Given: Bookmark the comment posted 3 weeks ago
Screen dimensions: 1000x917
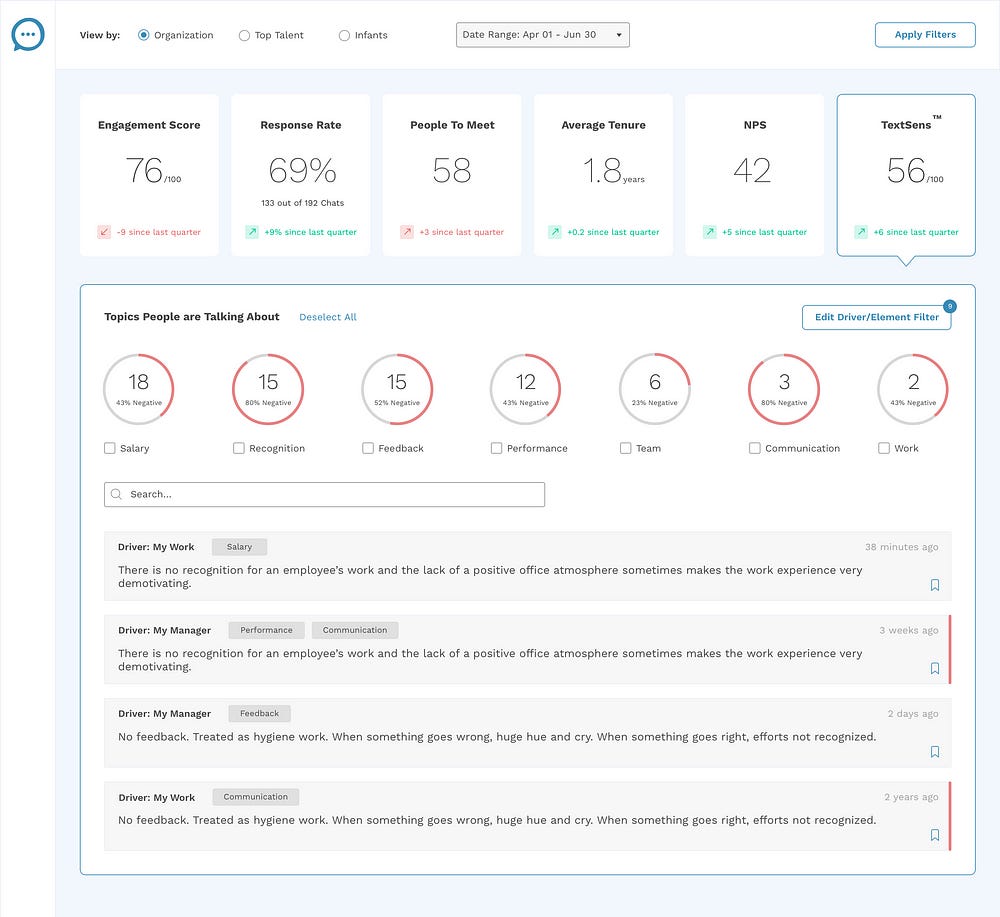Looking at the screenshot, I should click(x=934, y=668).
